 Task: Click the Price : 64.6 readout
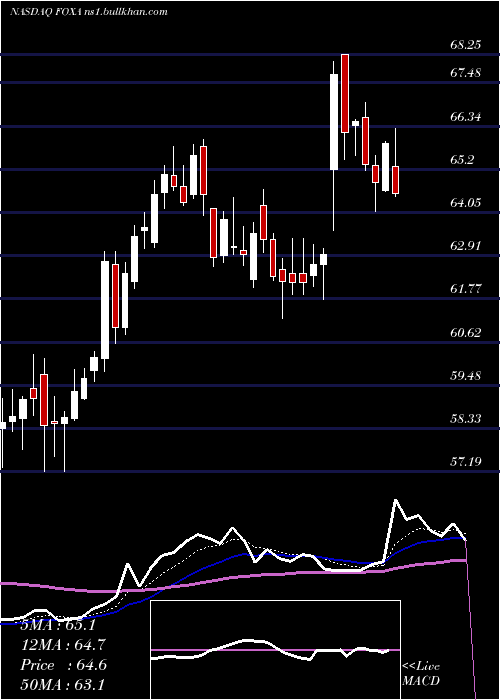(x=63, y=665)
